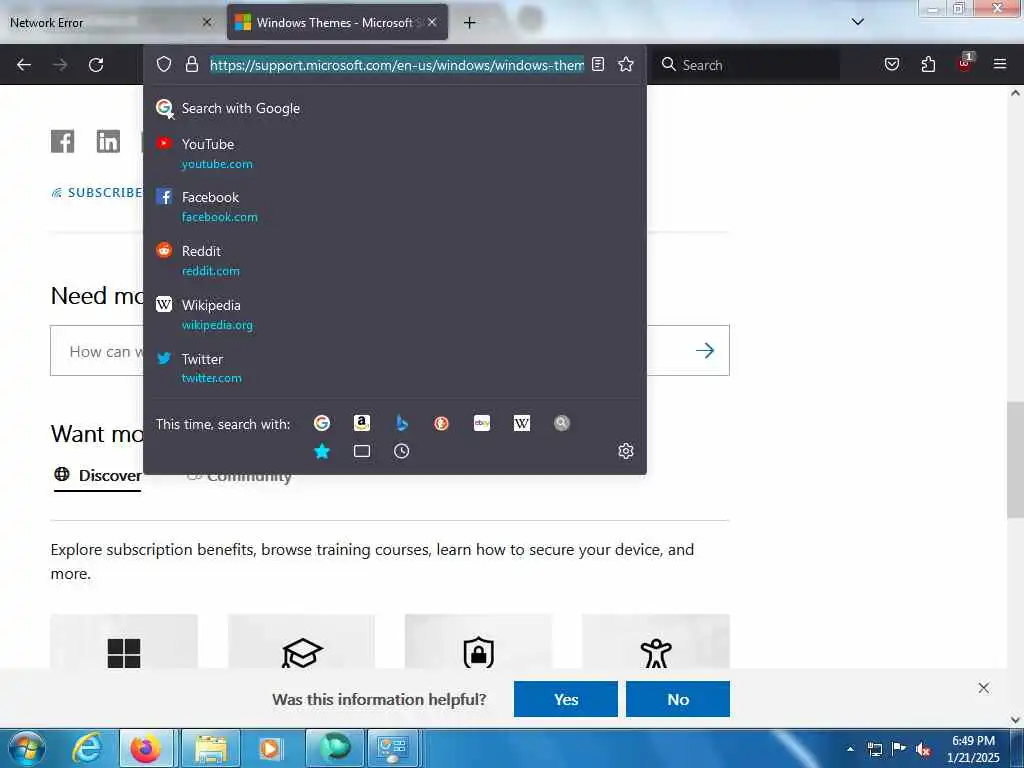Open the graduation cap training card

coord(302,641)
